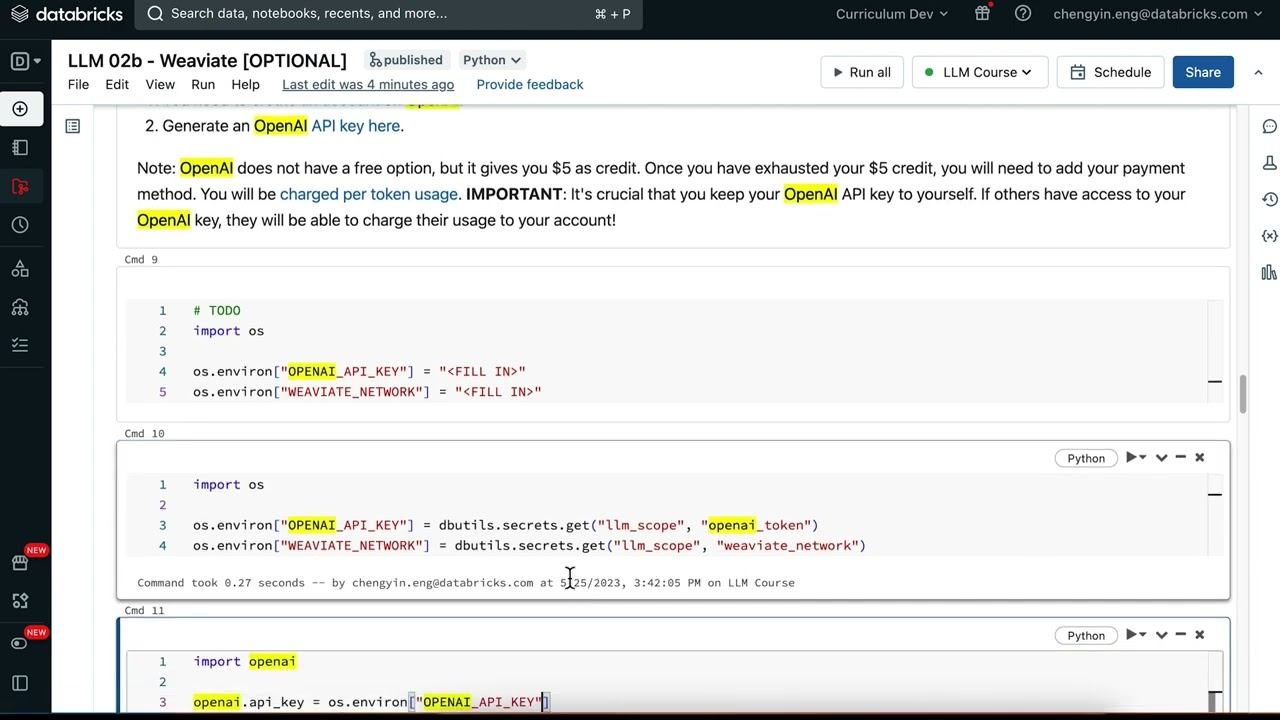Click the Databricks logo in the header
This screenshot has height=720, width=1280.
(x=66, y=14)
